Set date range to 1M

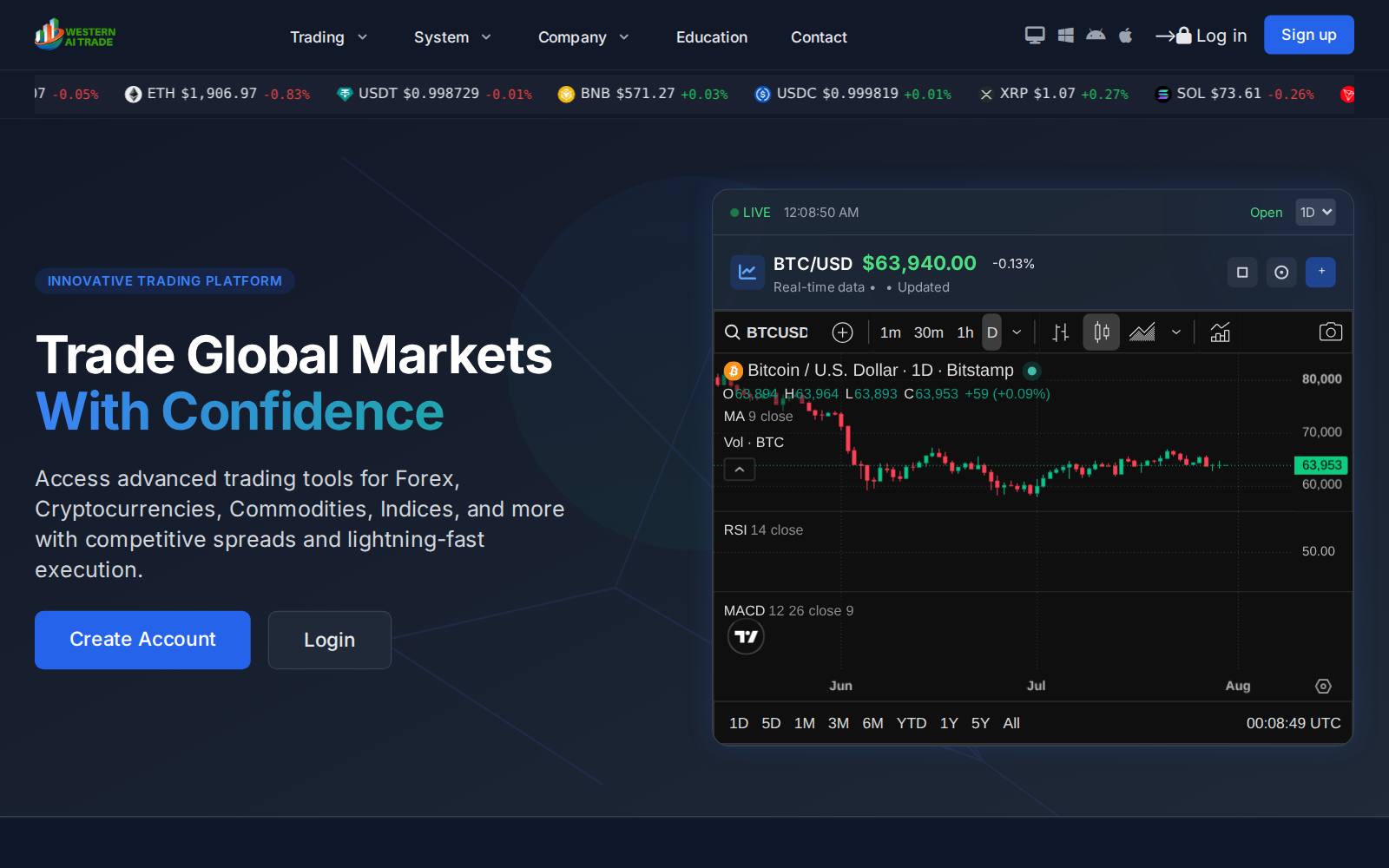click(x=805, y=723)
